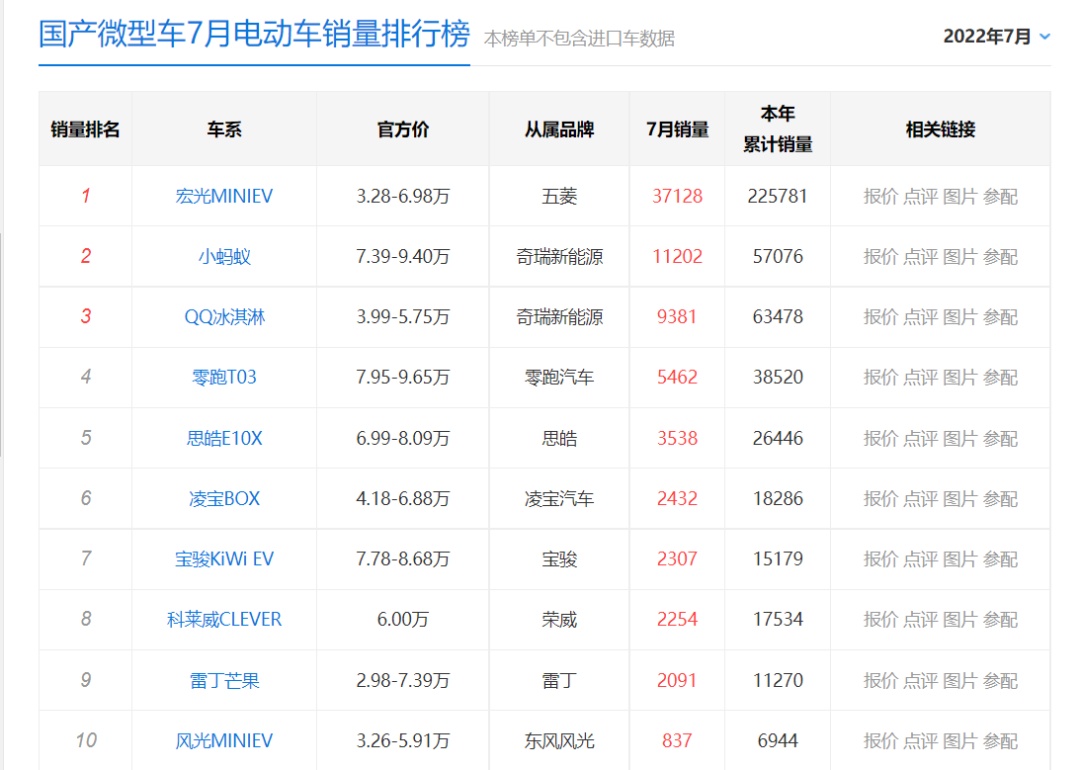The image size is (1080, 770).
Task: Click 参配 in the 宏光MINIEV row
Action: coord(1000,196)
